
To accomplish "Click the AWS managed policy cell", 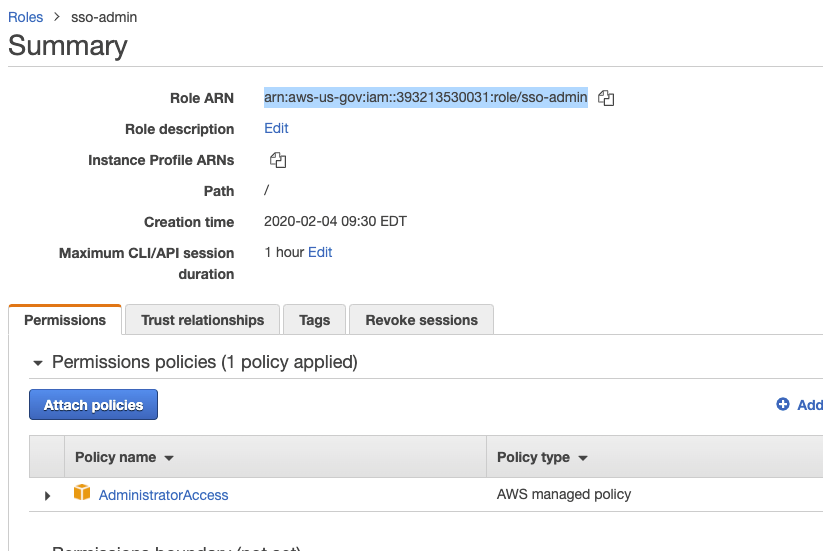I will (x=564, y=494).
